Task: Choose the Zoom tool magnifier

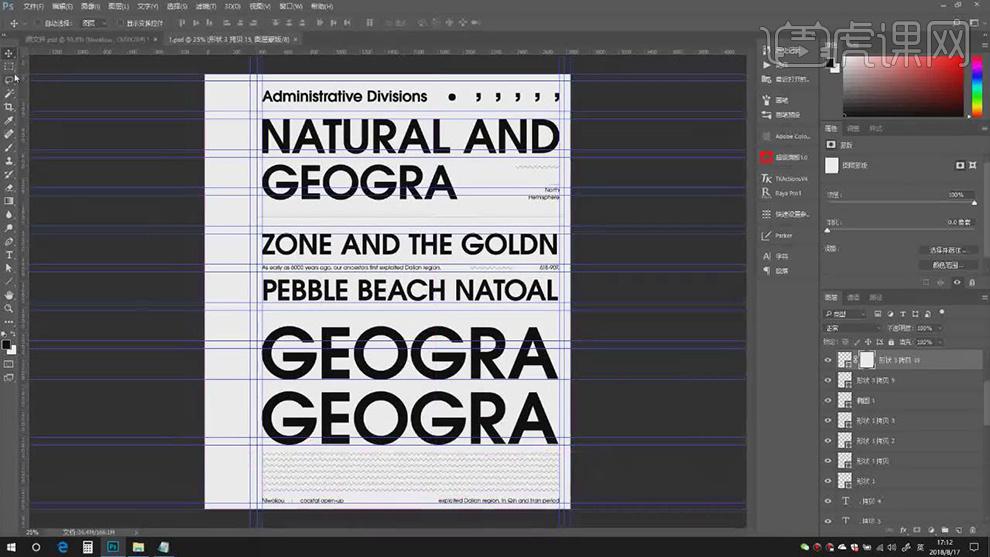Action: 9,308
